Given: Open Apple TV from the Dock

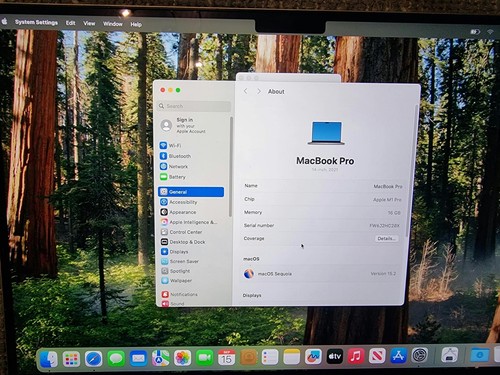Looking at the screenshot, I should coord(335,356).
